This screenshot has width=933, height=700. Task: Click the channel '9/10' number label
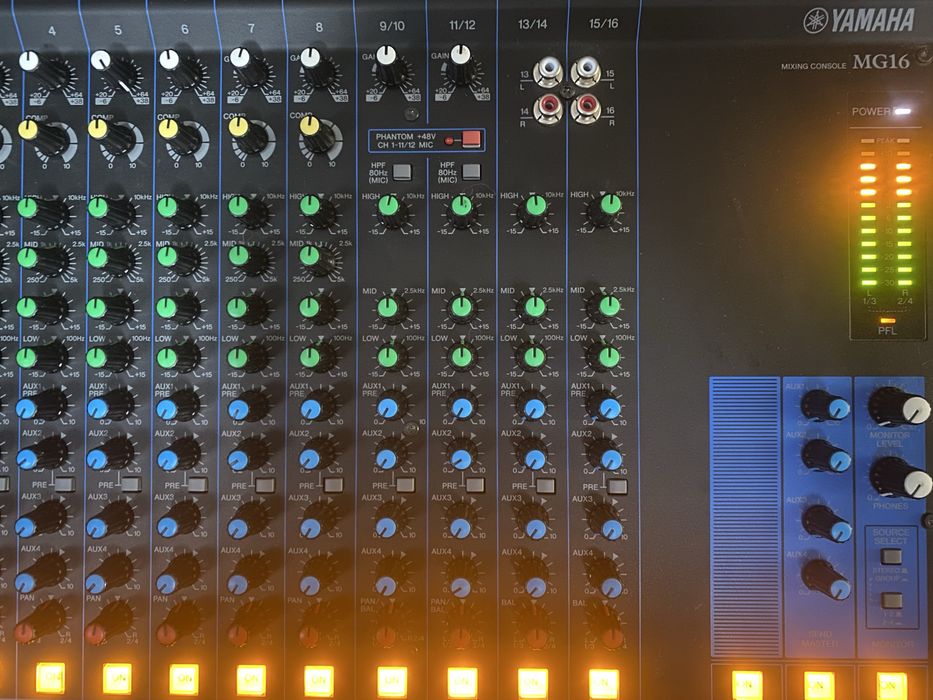coord(392,26)
